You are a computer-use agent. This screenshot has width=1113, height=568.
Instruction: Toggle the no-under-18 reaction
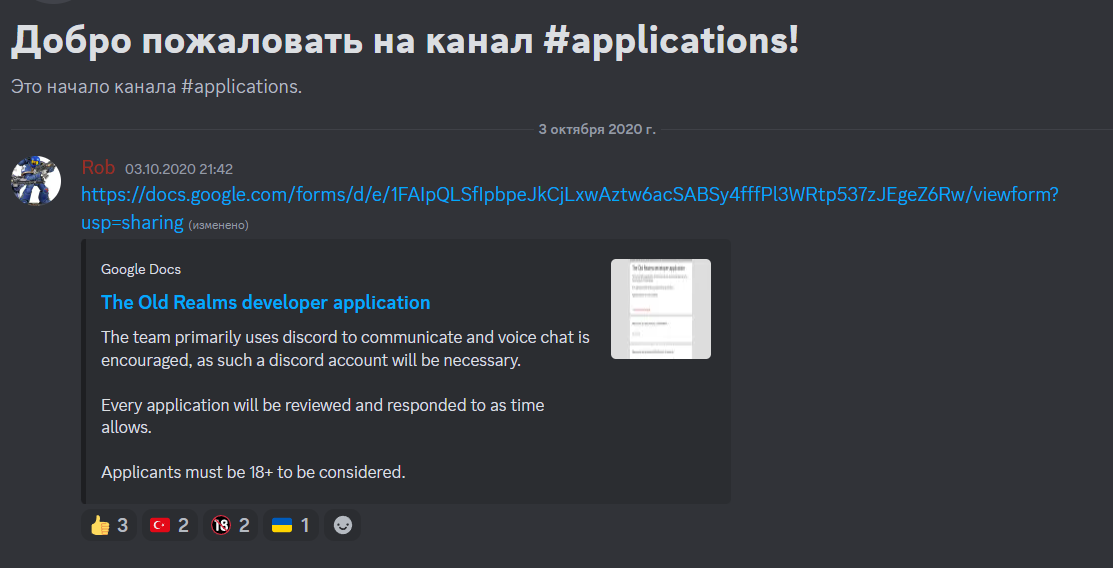[231, 525]
